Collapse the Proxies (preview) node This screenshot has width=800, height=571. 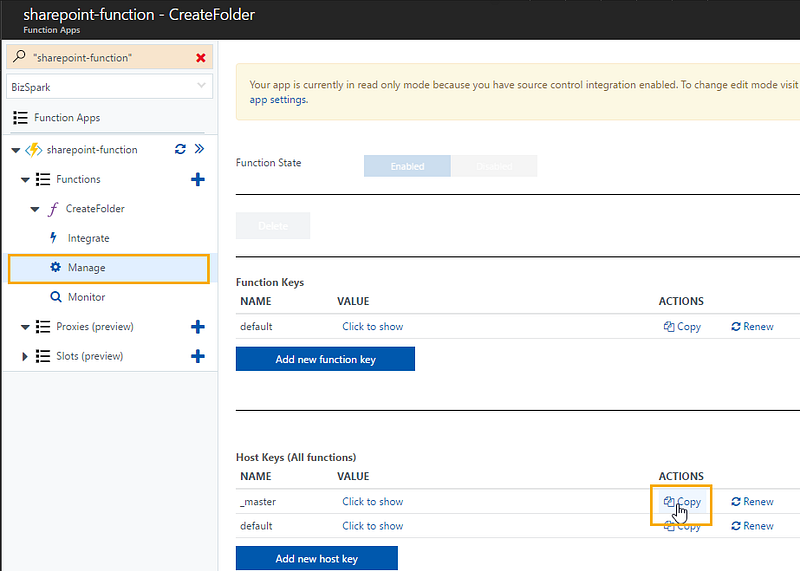coord(25,327)
